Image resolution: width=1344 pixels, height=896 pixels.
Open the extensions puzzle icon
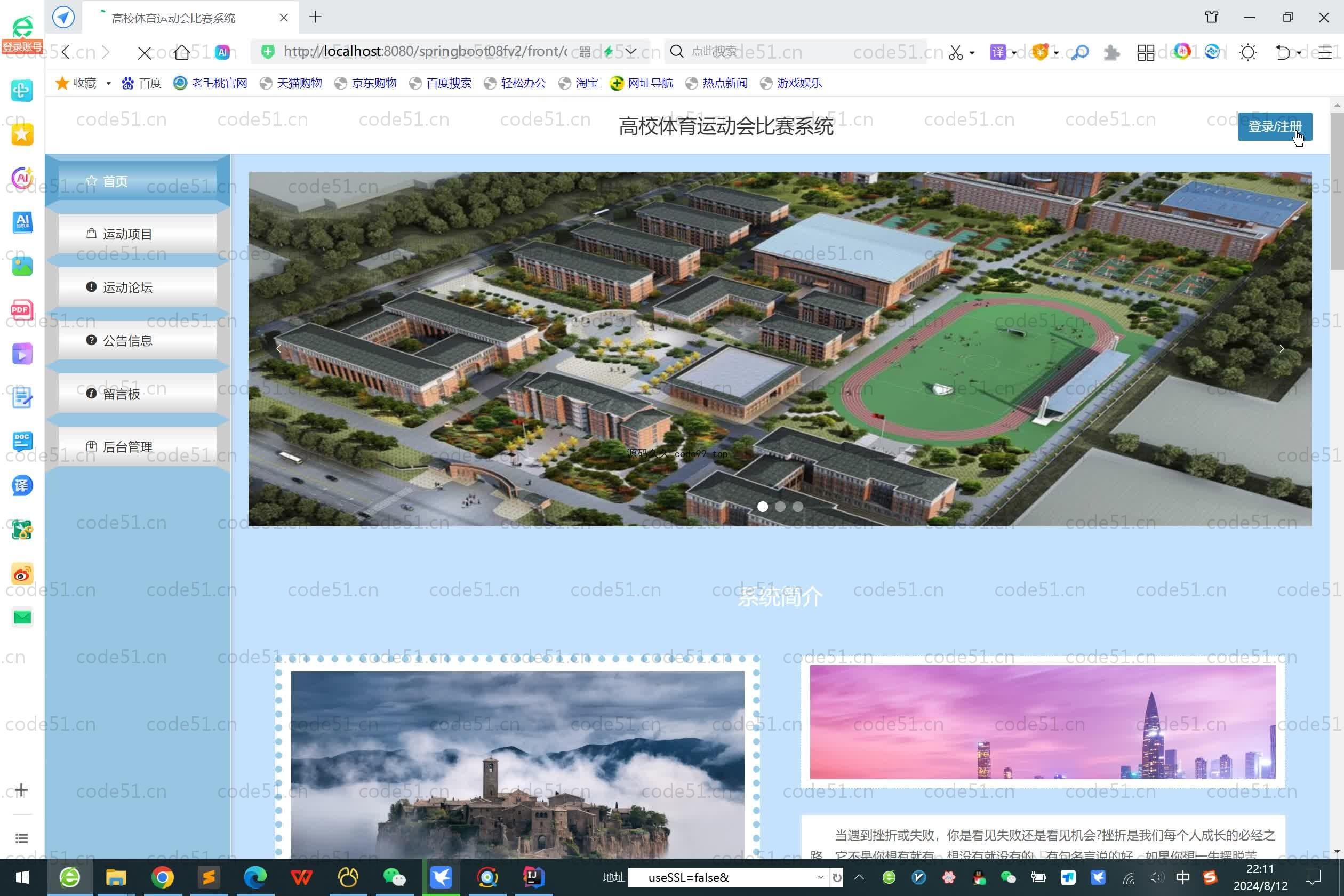point(1111,53)
